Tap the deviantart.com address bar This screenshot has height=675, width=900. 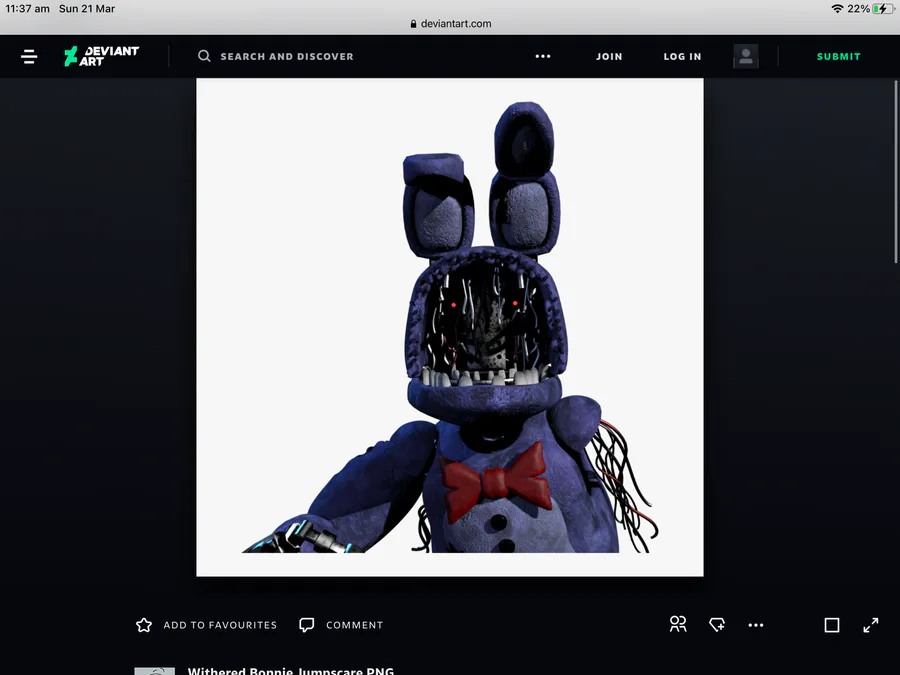coord(451,24)
